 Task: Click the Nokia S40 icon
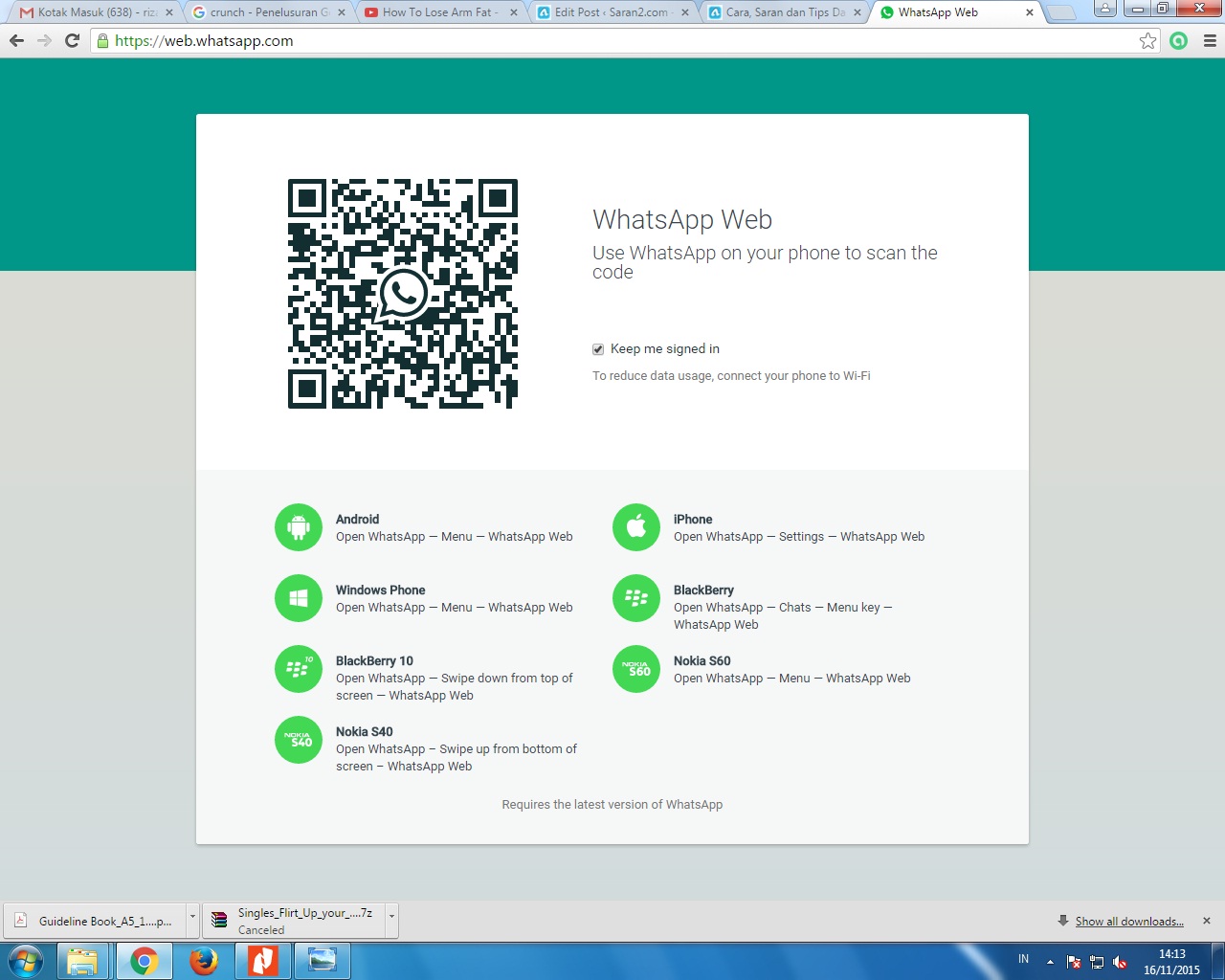coord(299,740)
